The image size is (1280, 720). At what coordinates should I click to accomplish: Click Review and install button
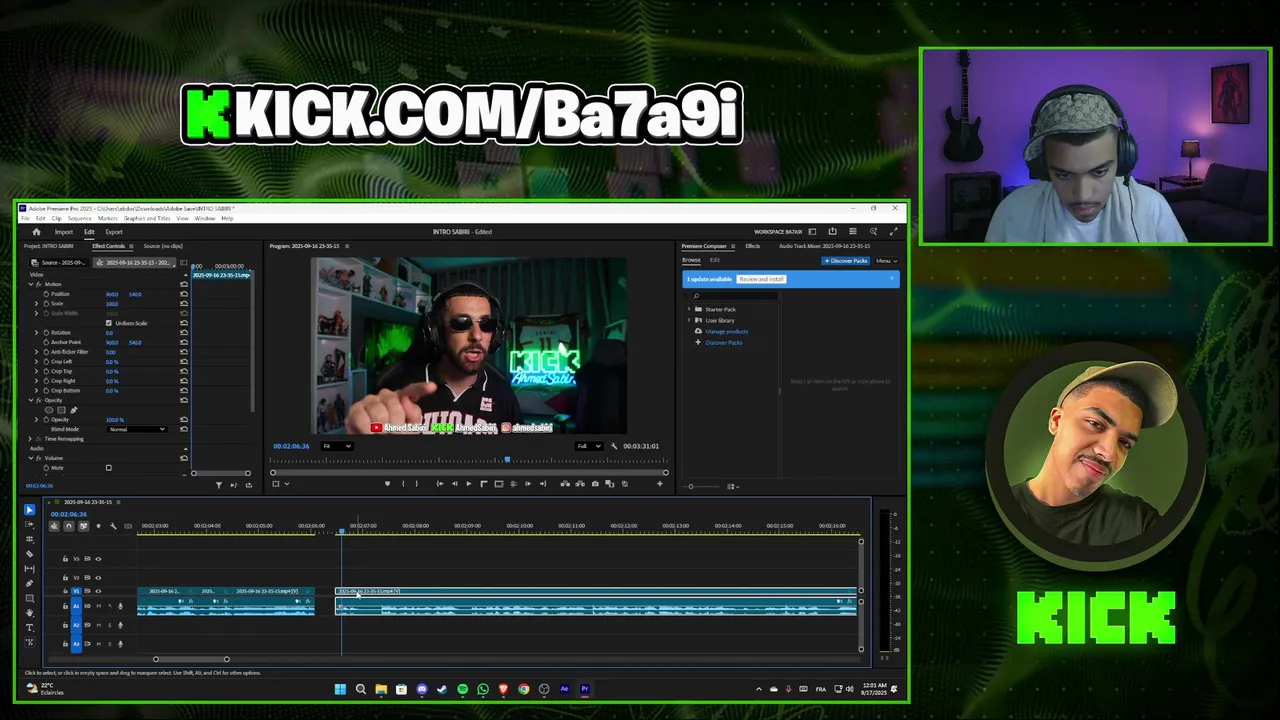762,279
